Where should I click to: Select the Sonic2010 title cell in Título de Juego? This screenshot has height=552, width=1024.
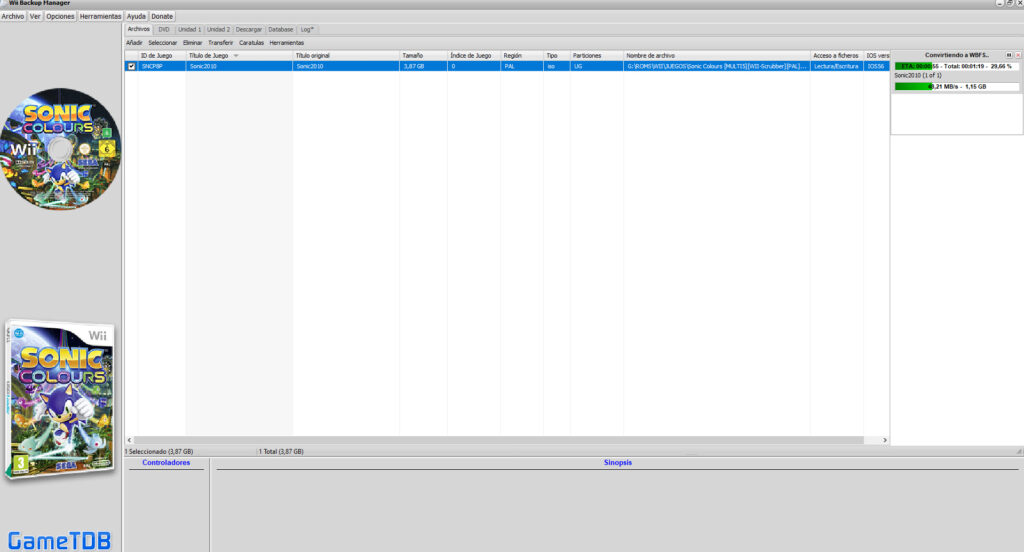240,66
